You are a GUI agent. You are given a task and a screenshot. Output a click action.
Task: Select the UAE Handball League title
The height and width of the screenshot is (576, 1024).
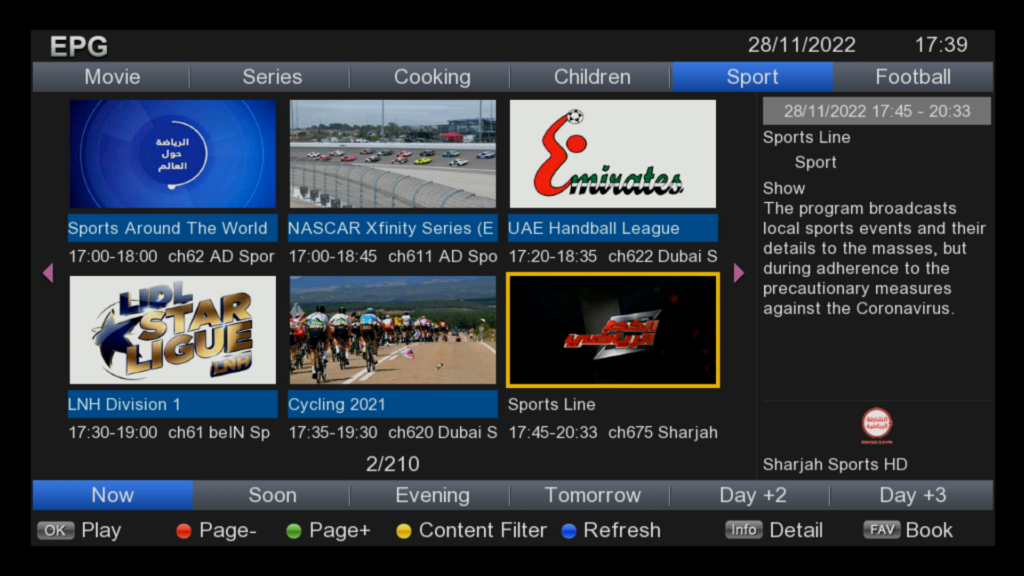pyautogui.click(x=613, y=228)
